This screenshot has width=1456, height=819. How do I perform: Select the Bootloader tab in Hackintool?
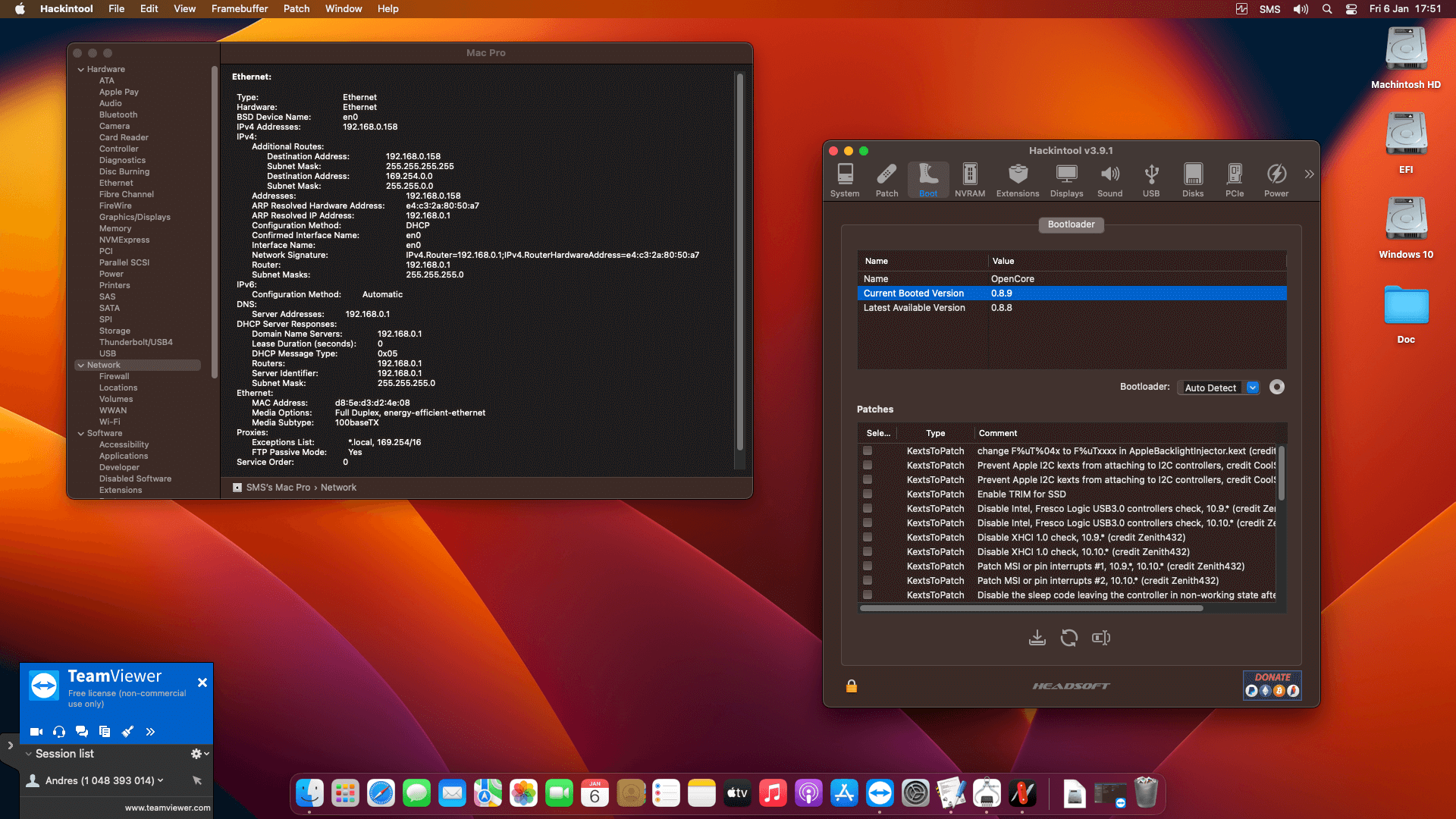click(1071, 224)
